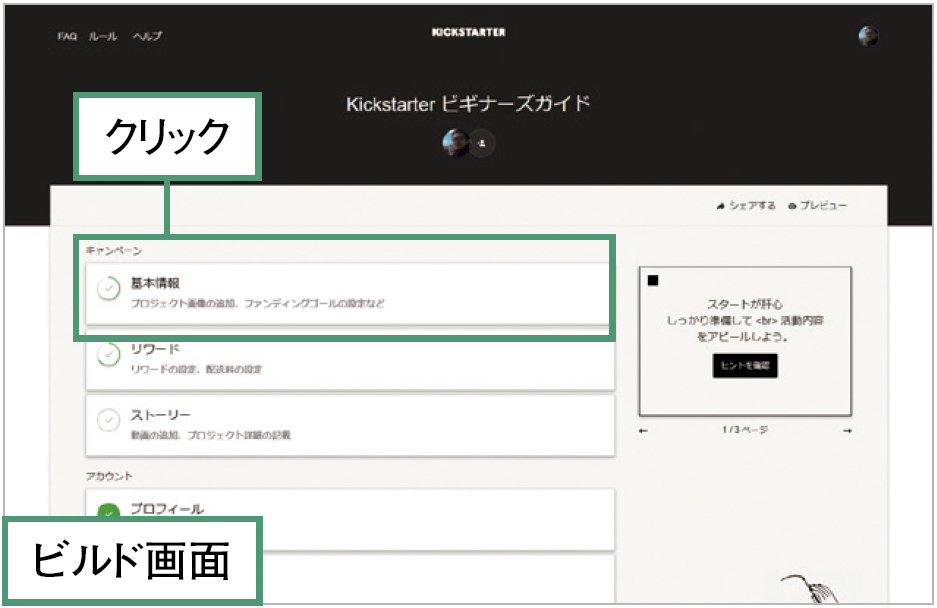
Task: Open the 基本情報 section card
Action: pos(350,293)
